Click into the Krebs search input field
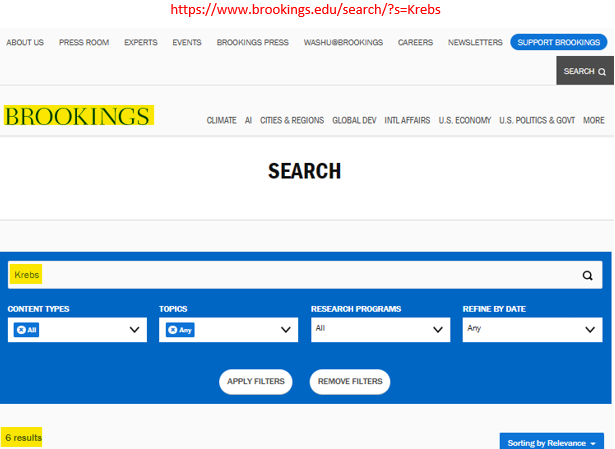615x449 pixels. (305, 275)
